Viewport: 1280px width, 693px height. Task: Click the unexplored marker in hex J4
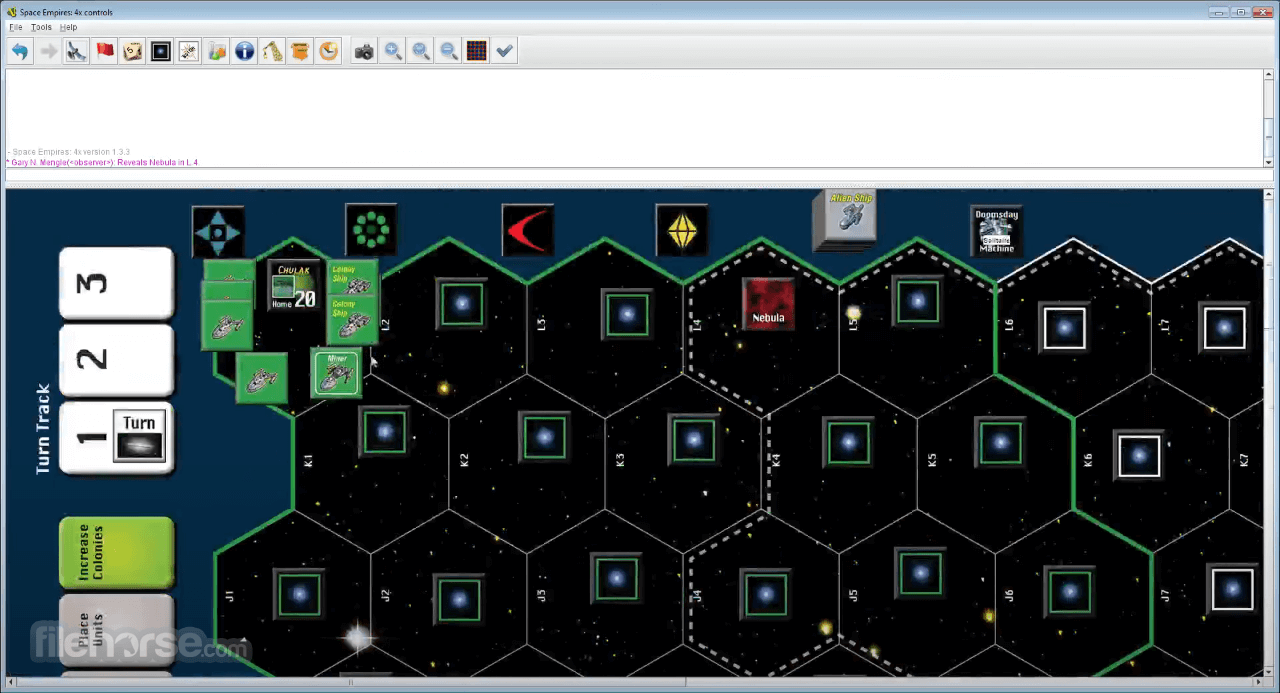point(766,593)
